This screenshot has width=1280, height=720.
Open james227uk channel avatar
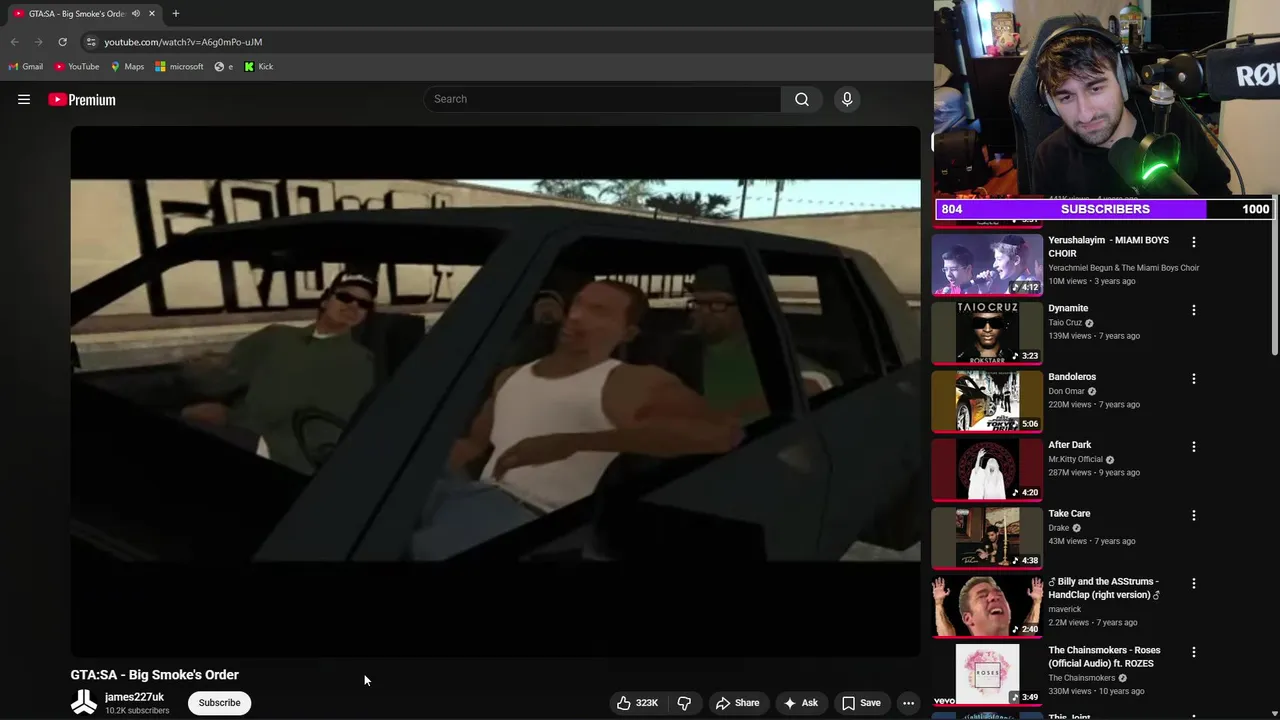point(84,702)
